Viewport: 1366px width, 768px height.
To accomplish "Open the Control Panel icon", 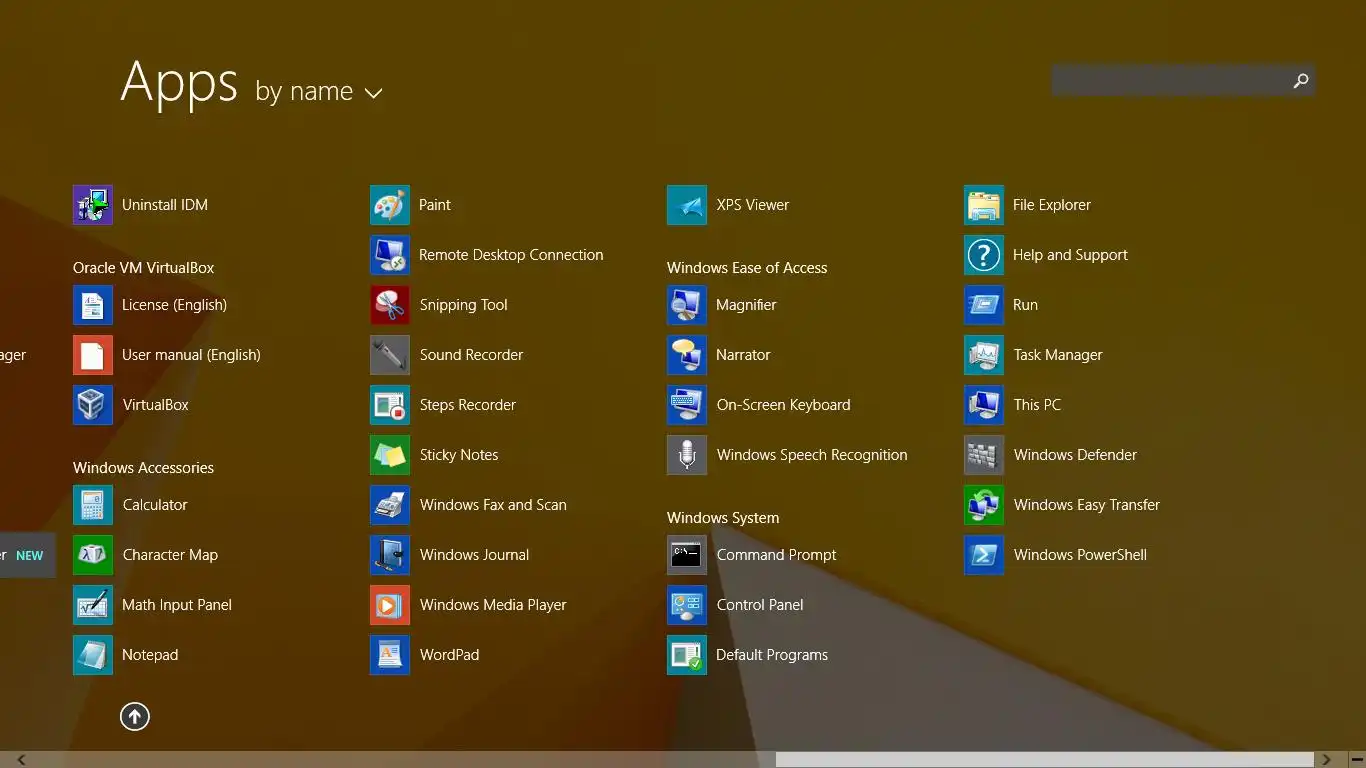I will (687, 605).
